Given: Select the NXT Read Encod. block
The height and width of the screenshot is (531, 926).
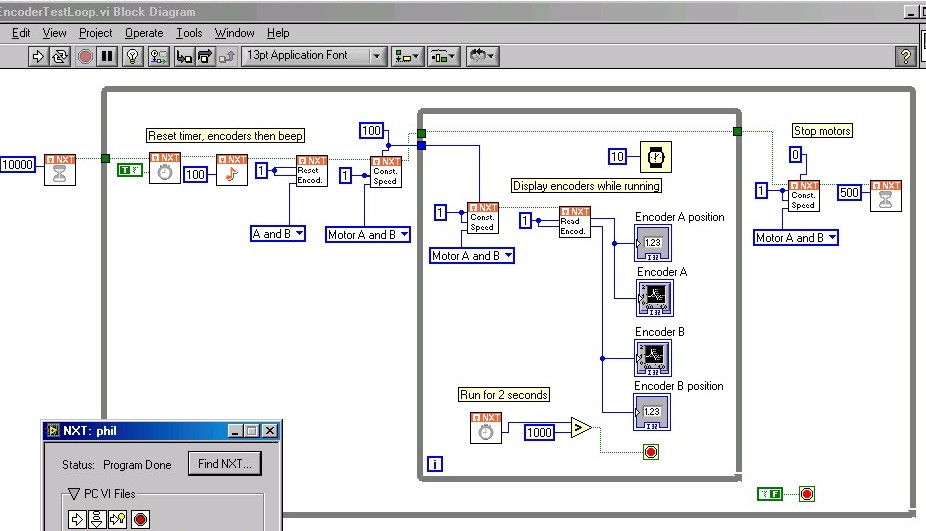Looking at the screenshot, I should tap(575, 222).
